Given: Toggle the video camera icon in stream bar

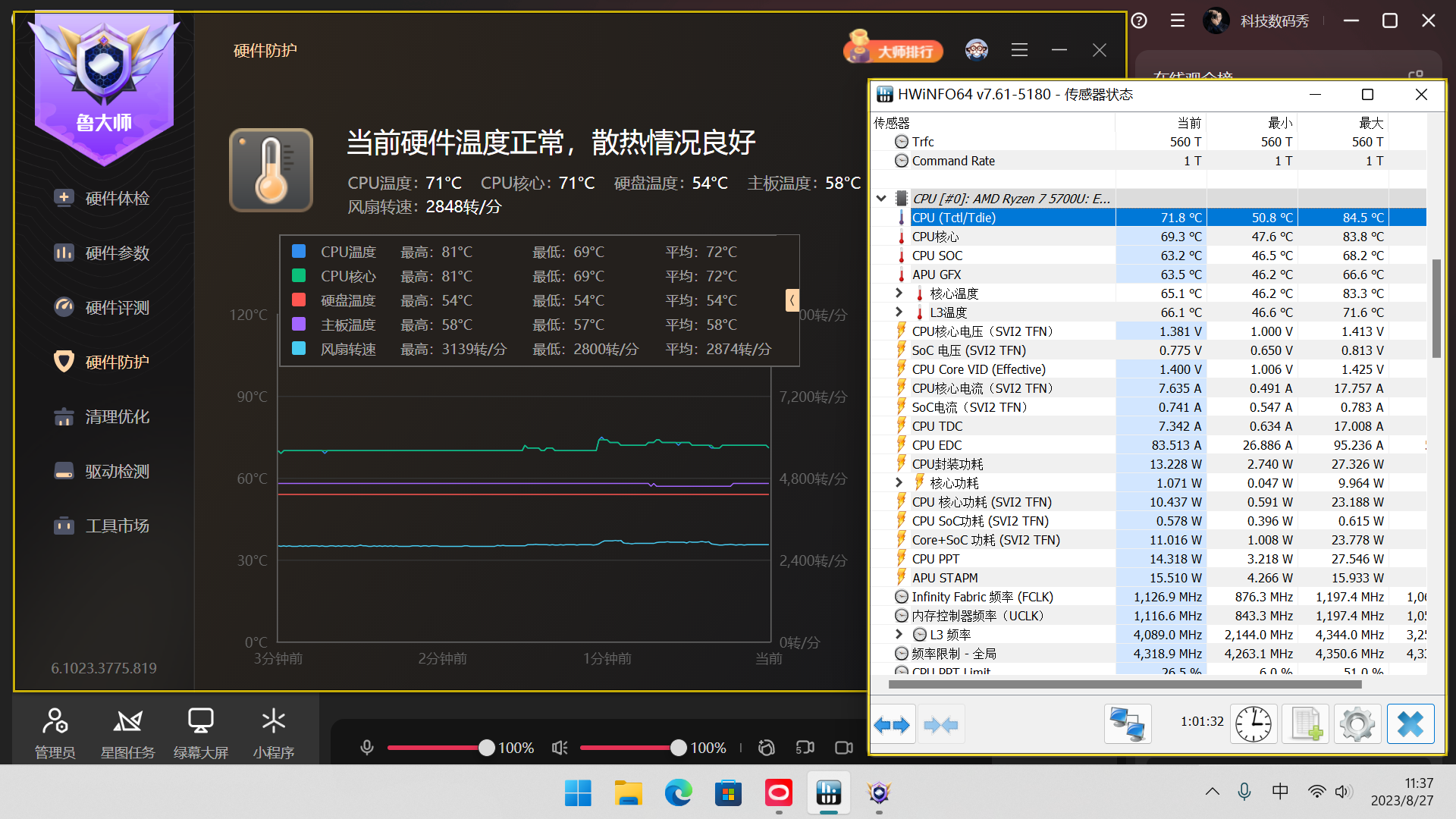Looking at the screenshot, I should pyautogui.click(x=844, y=748).
